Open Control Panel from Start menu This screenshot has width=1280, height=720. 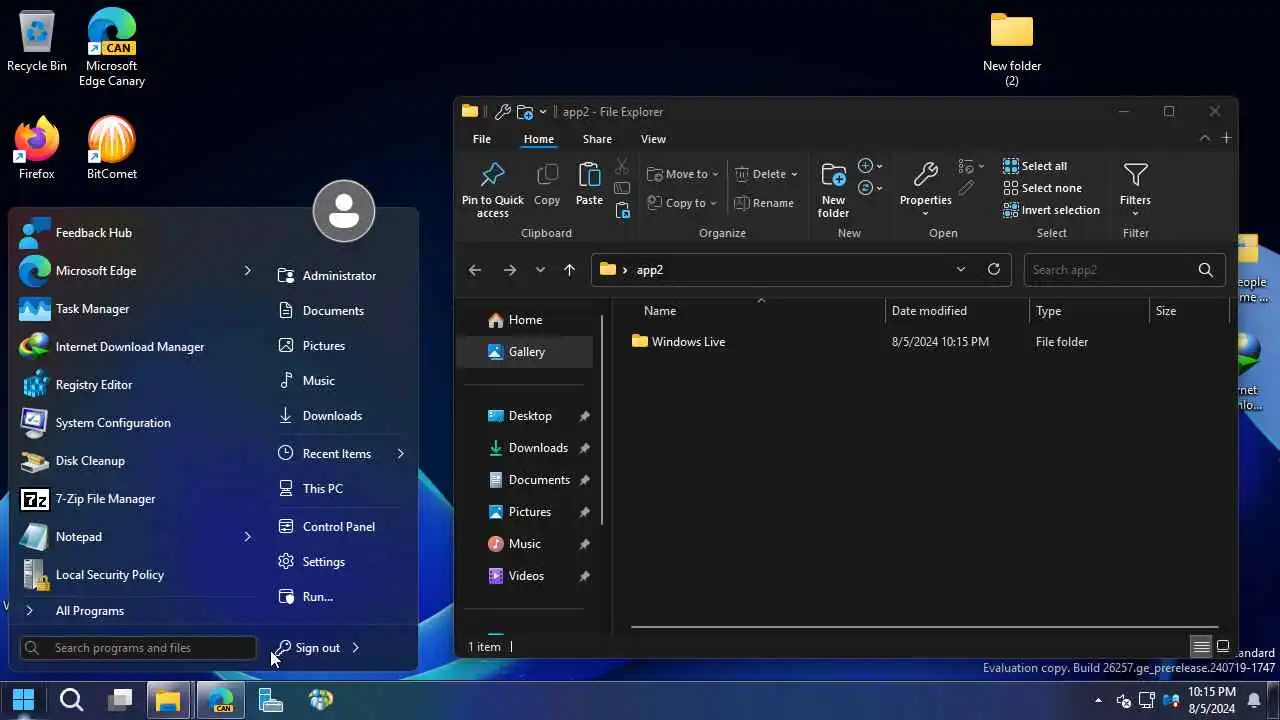click(x=340, y=527)
